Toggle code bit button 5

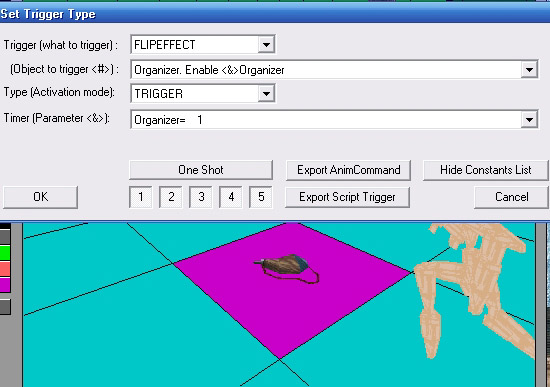pos(261,197)
